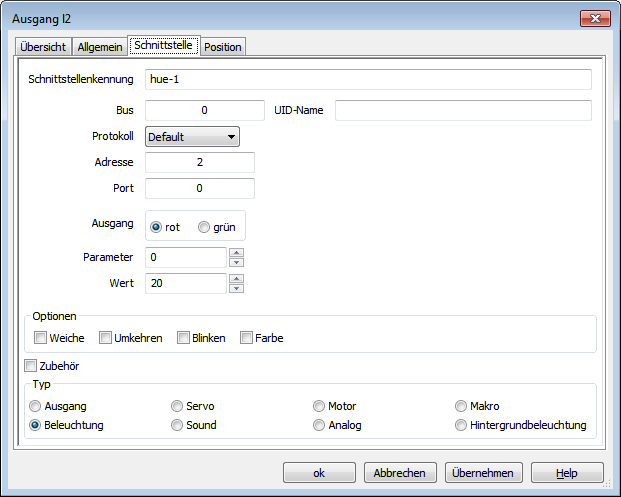The height and width of the screenshot is (497, 621).
Task: Select Hintergrundbeleuchtung type option
Action: (461, 425)
